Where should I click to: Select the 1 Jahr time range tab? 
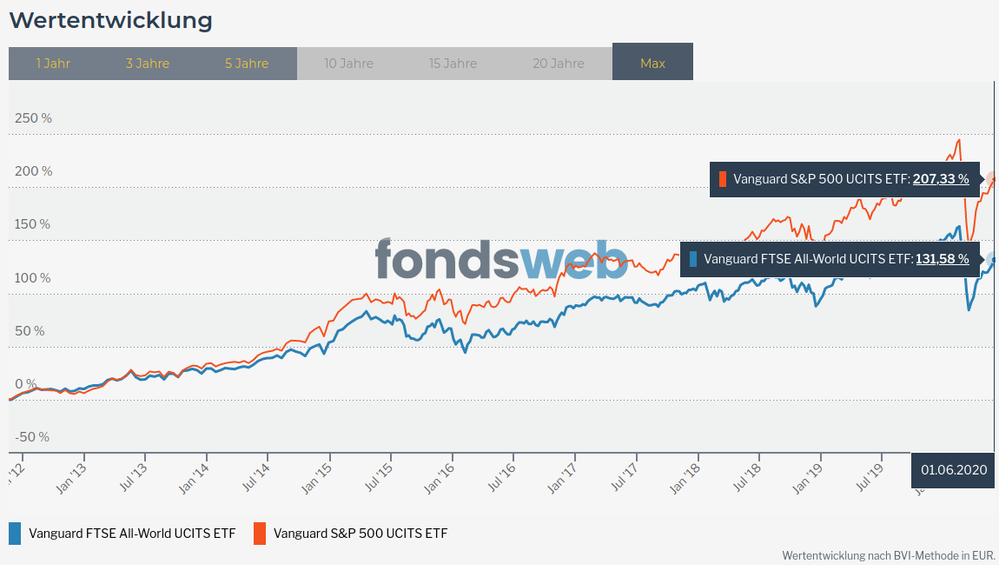53,63
